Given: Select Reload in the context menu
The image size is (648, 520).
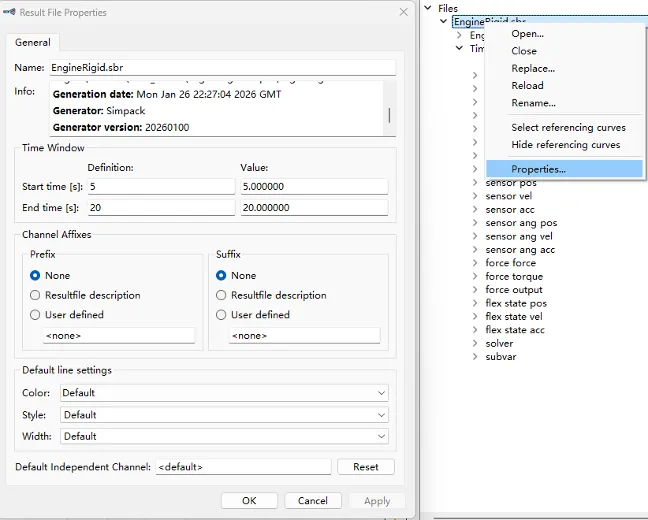Looking at the screenshot, I should [527, 86].
